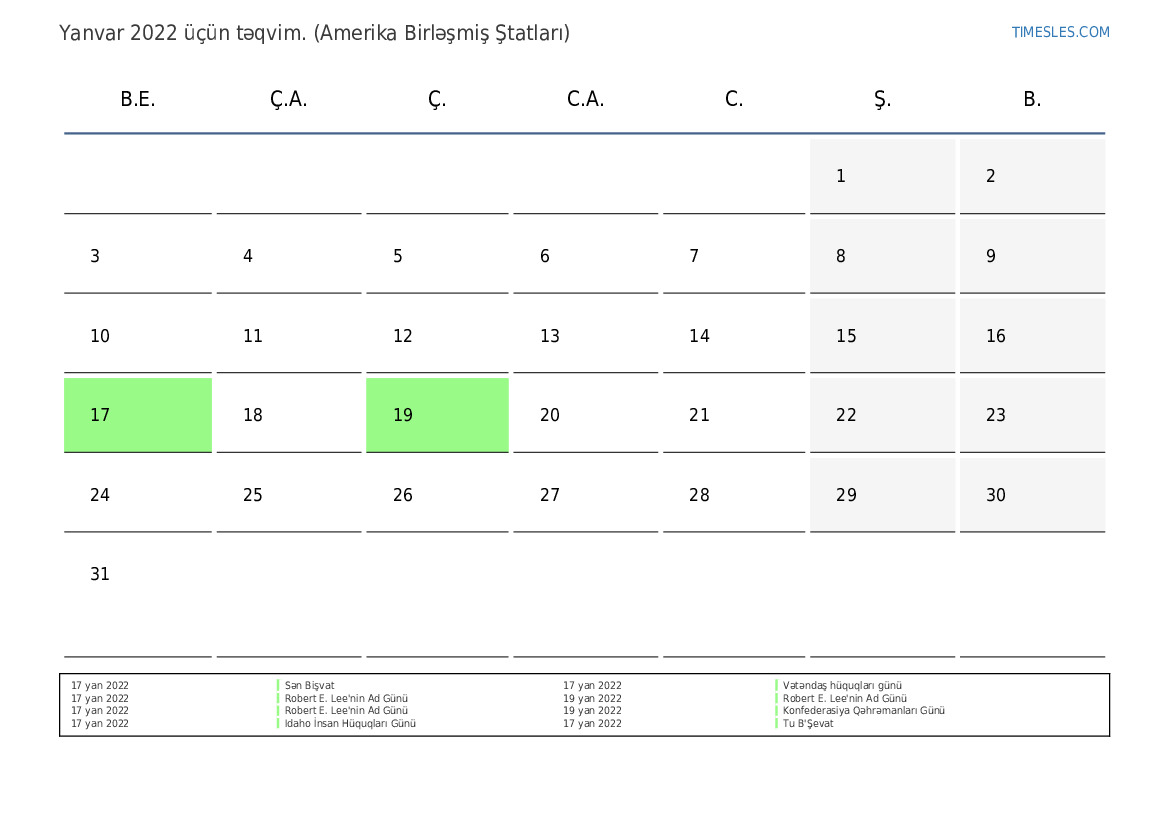Select the highlighted 17 January cell

pos(138,415)
